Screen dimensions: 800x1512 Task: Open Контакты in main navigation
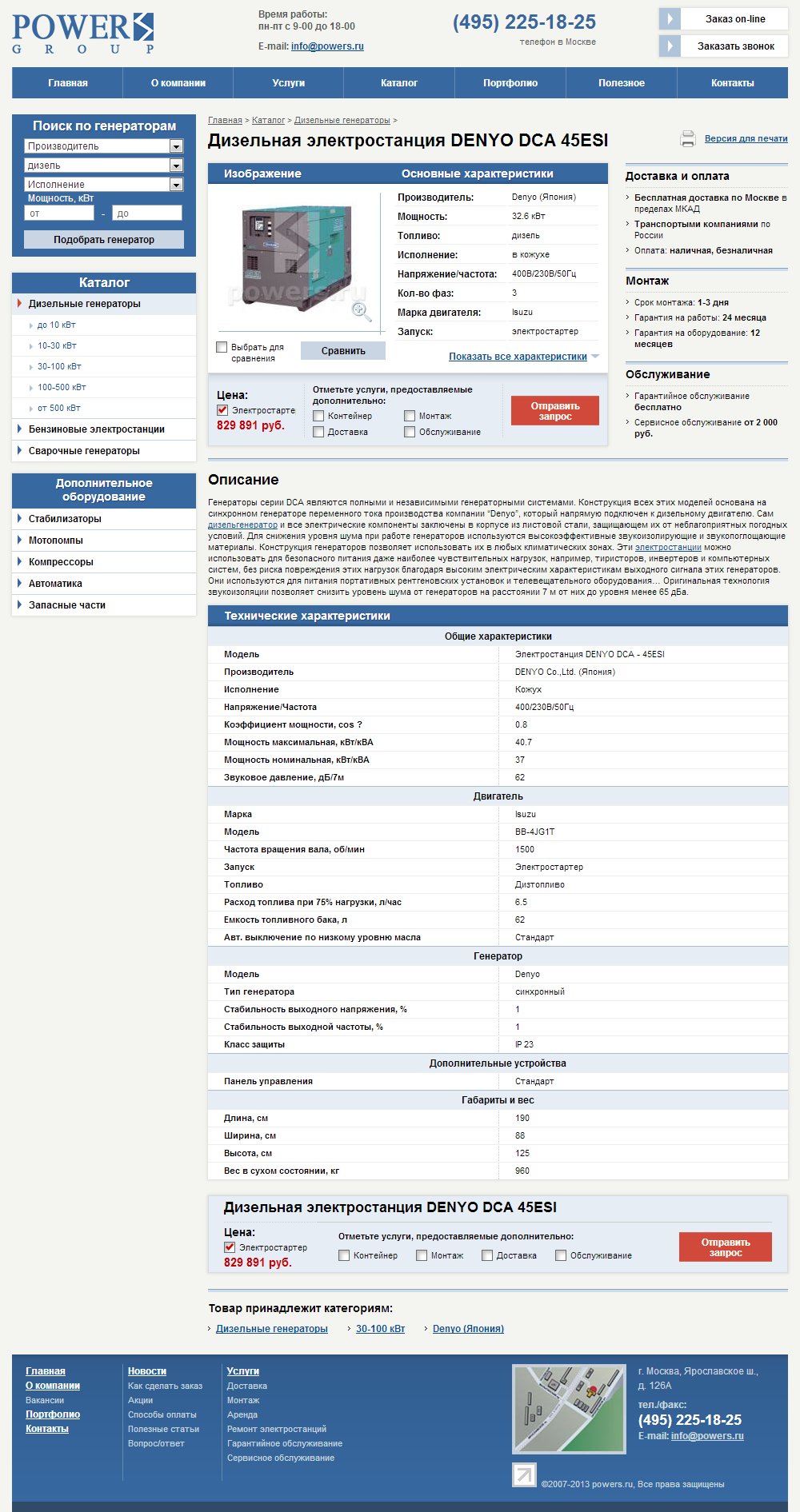pos(733,83)
